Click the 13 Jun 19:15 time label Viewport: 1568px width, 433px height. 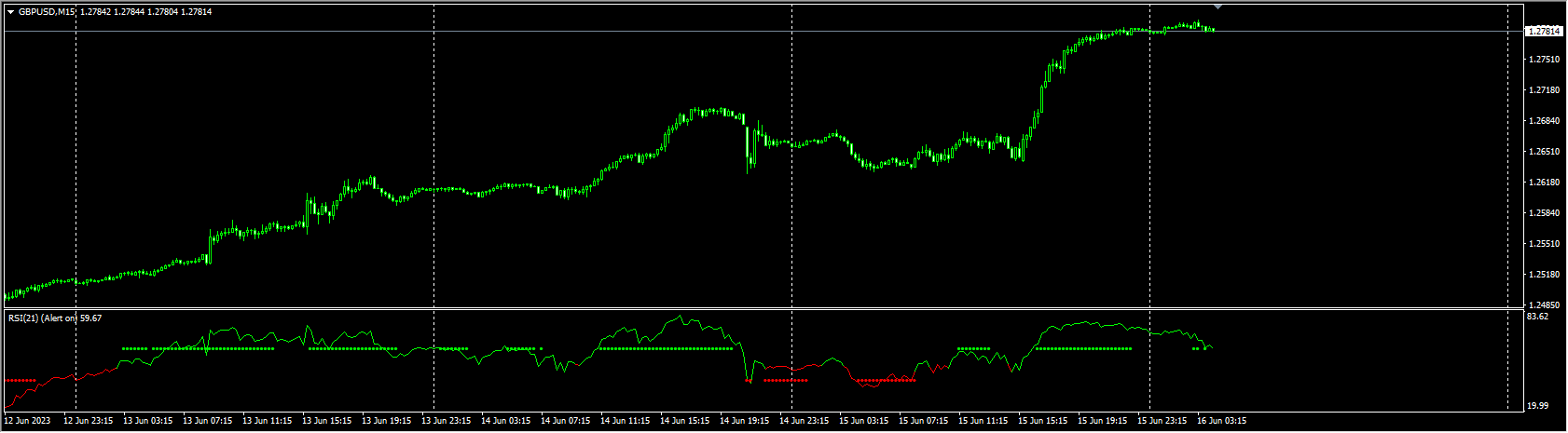tap(386, 421)
